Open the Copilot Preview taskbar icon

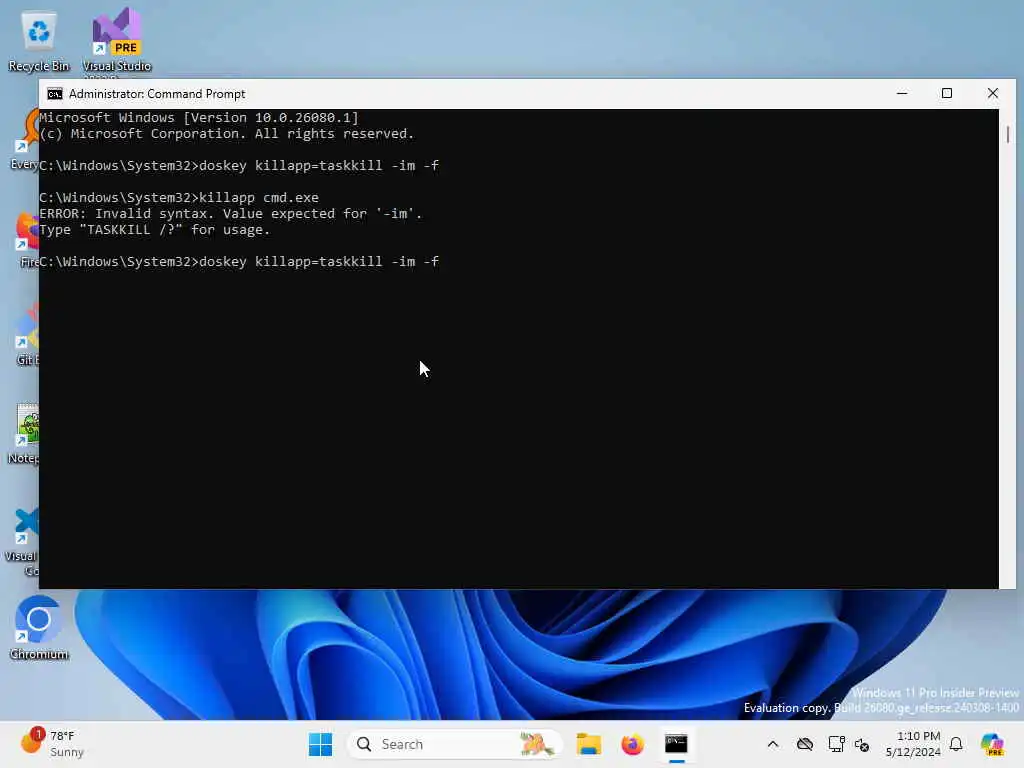(992, 744)
